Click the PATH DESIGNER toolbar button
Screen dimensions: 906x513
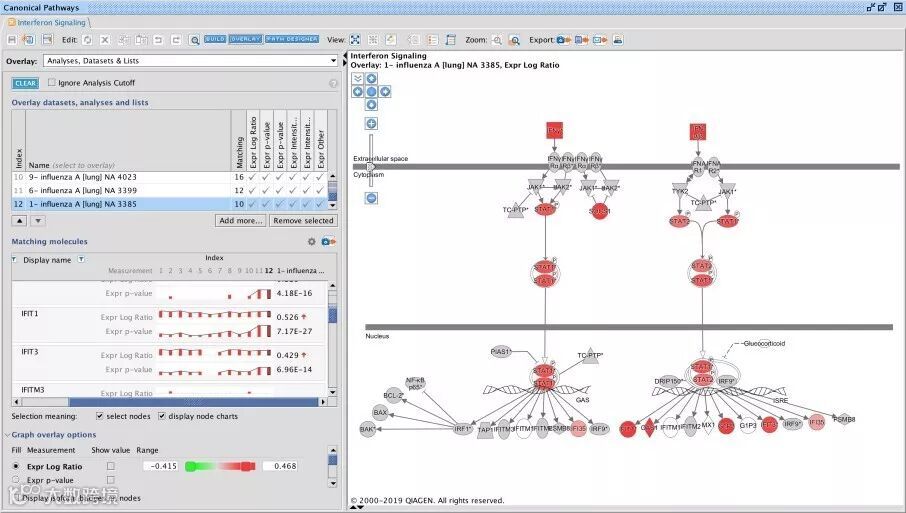(x=292, y=39)
